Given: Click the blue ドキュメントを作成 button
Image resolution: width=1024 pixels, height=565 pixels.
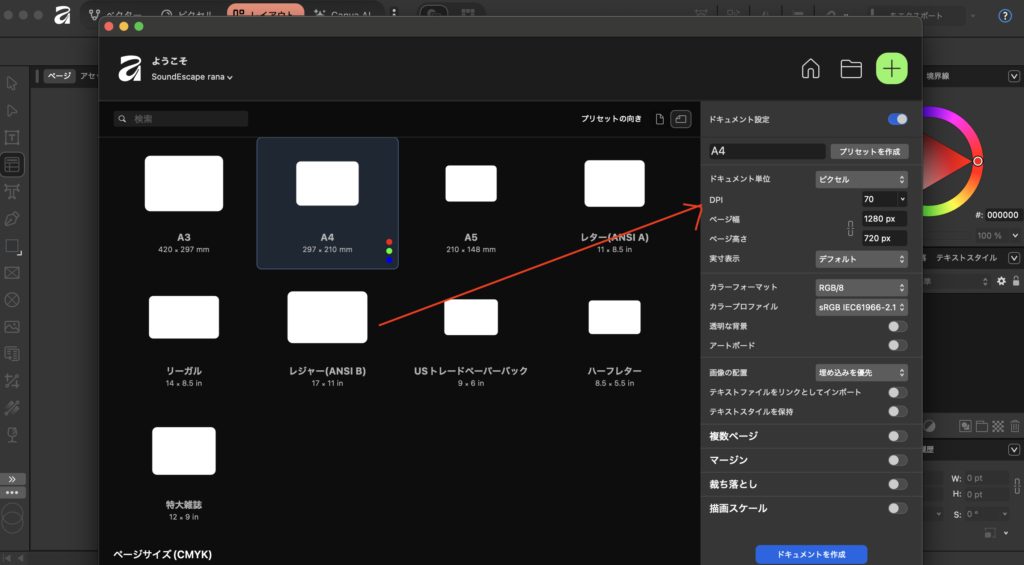Looking at the screenshot, I should [x=811, y=553].
